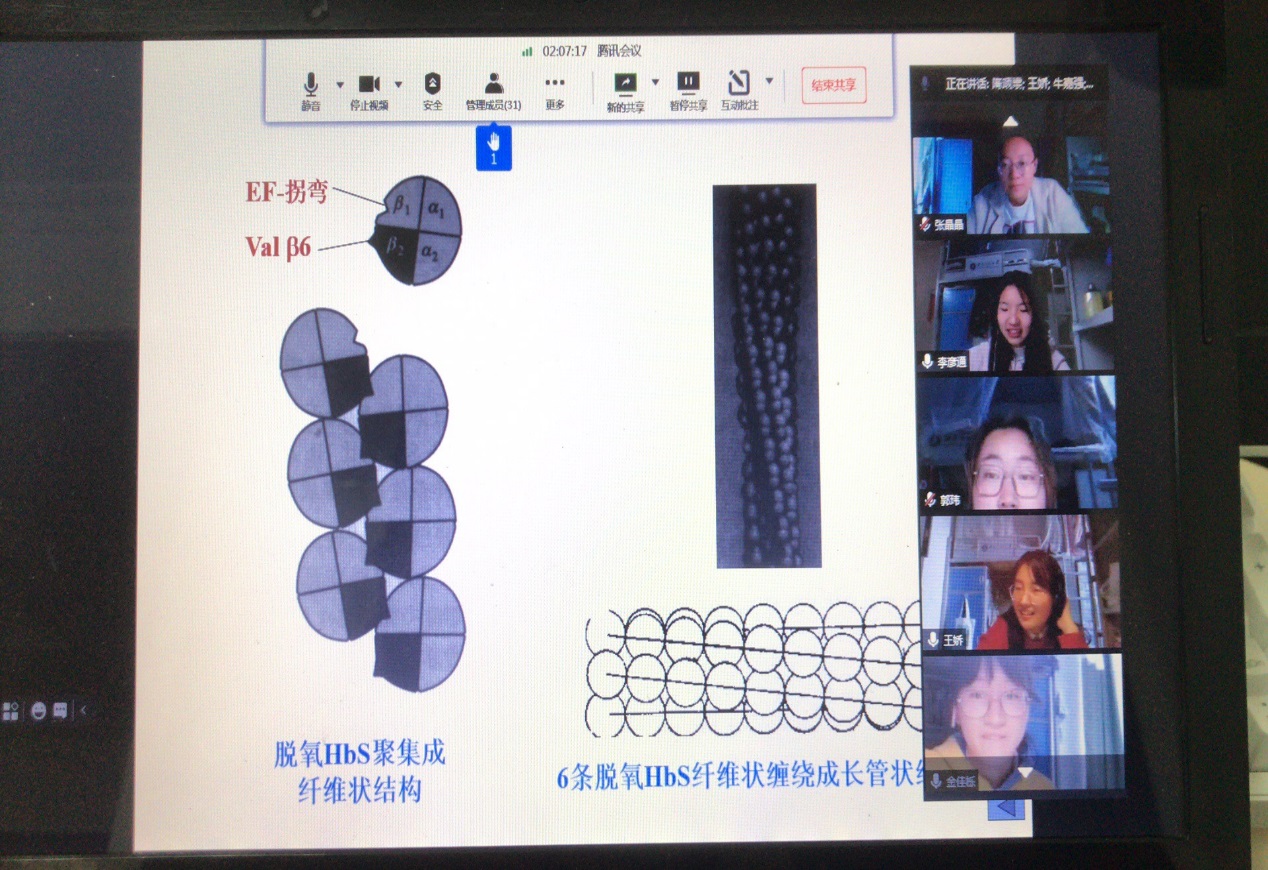Start 新的共享 screen share
Image resolution: width=1268 pixels, height=870 pixels.
pos(625,86)
